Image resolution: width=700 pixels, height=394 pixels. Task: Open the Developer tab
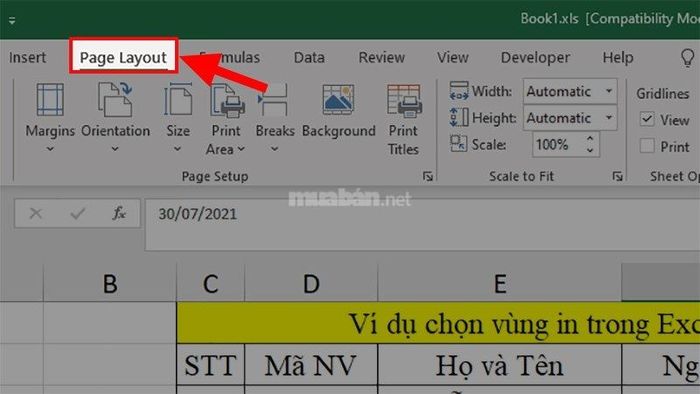click(535, 58)
